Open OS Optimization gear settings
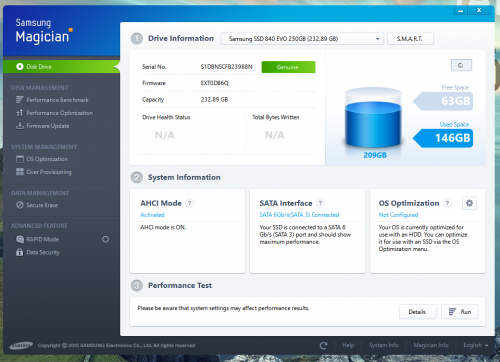 point(469,203)
